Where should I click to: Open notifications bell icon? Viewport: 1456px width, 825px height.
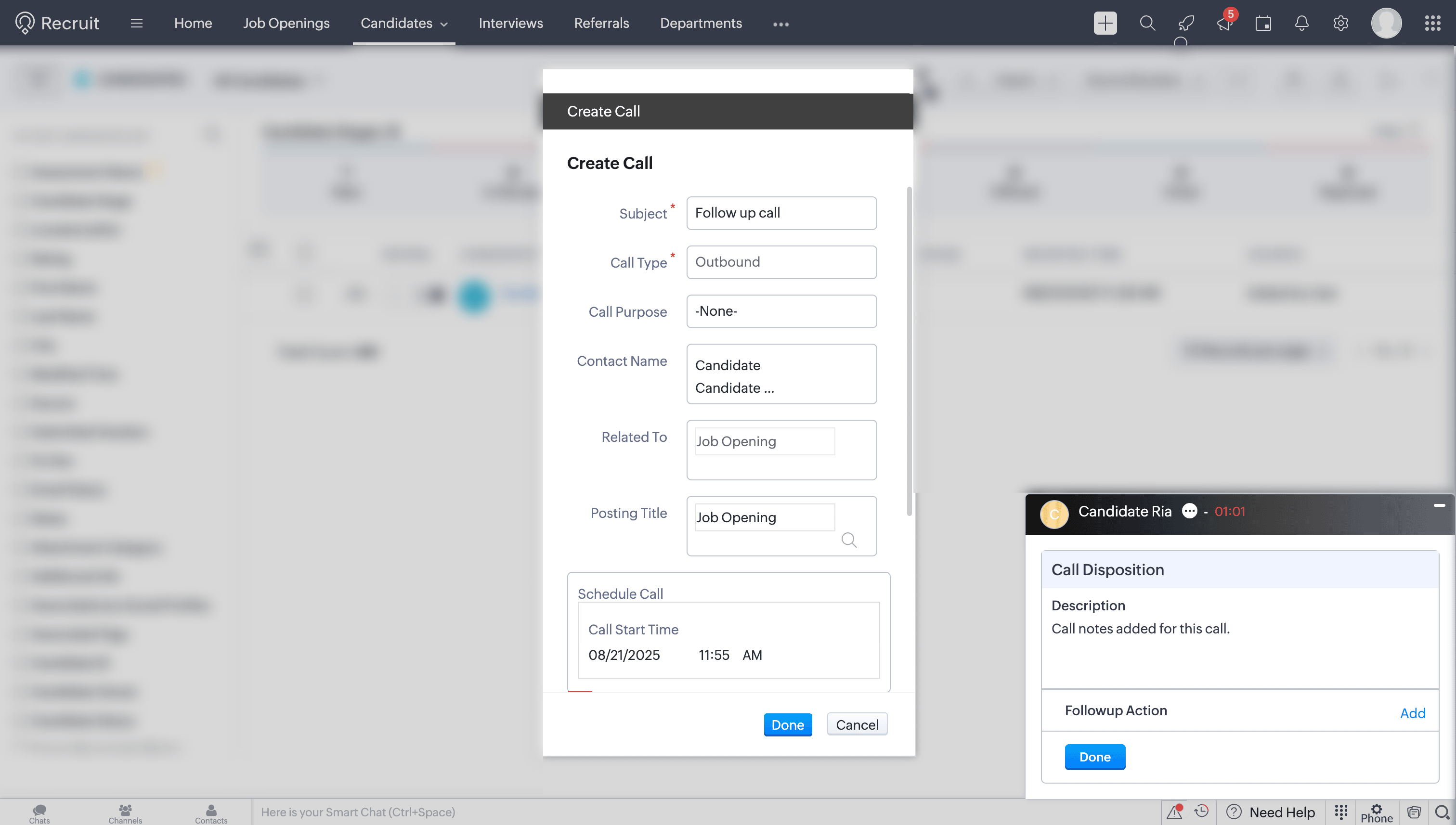coord(1301,23)
